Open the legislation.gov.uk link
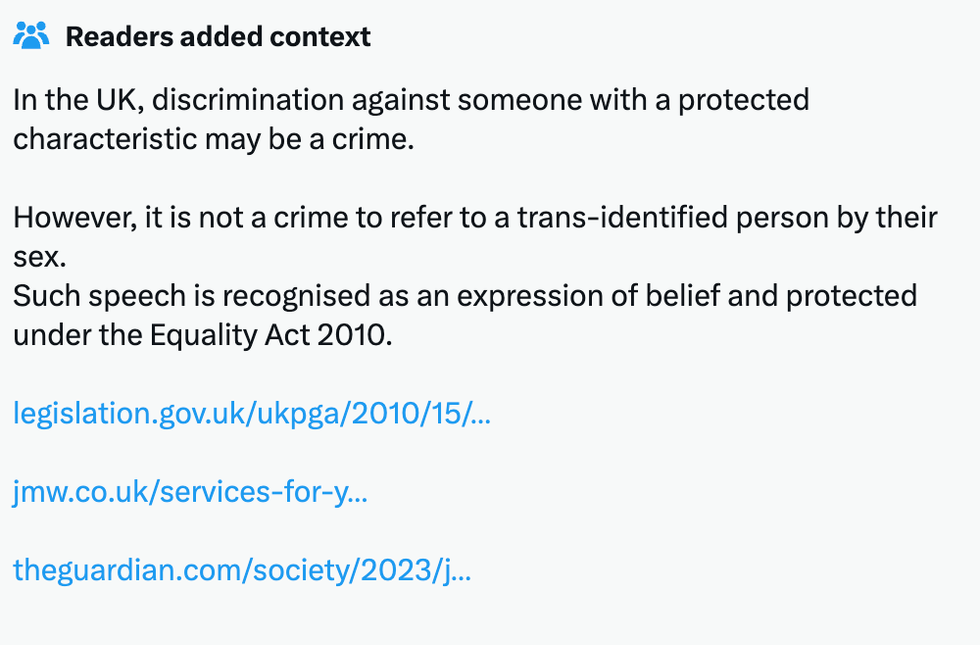Screen dimensions: 980x645 pos(251,413)
